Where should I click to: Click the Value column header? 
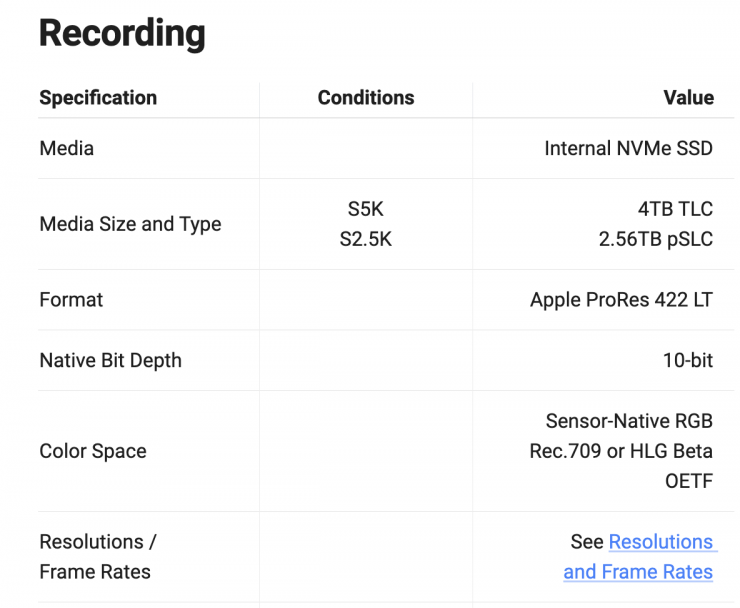pyautogui.click(x=688, y=98)
